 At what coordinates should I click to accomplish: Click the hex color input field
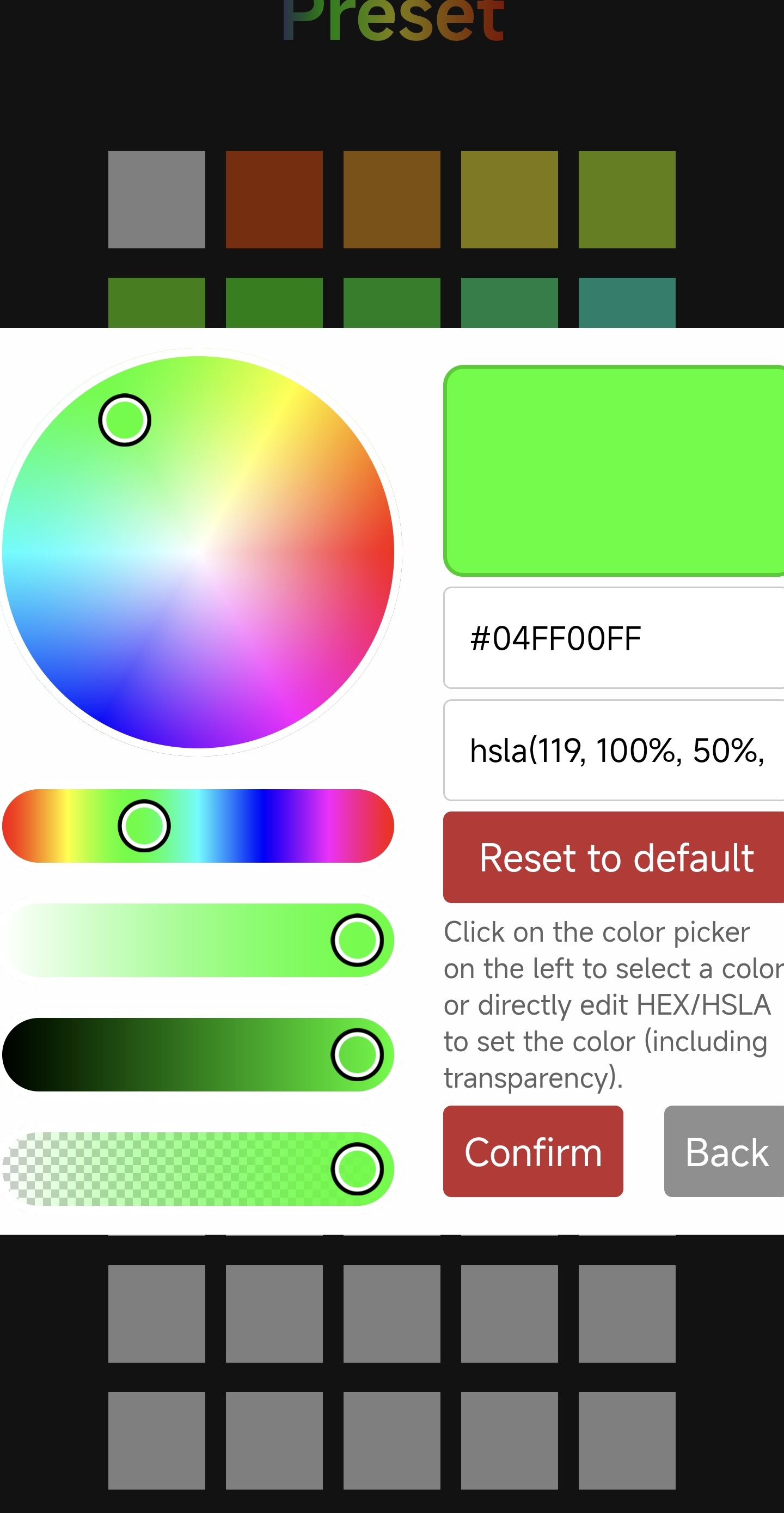(x=614, y=638)
